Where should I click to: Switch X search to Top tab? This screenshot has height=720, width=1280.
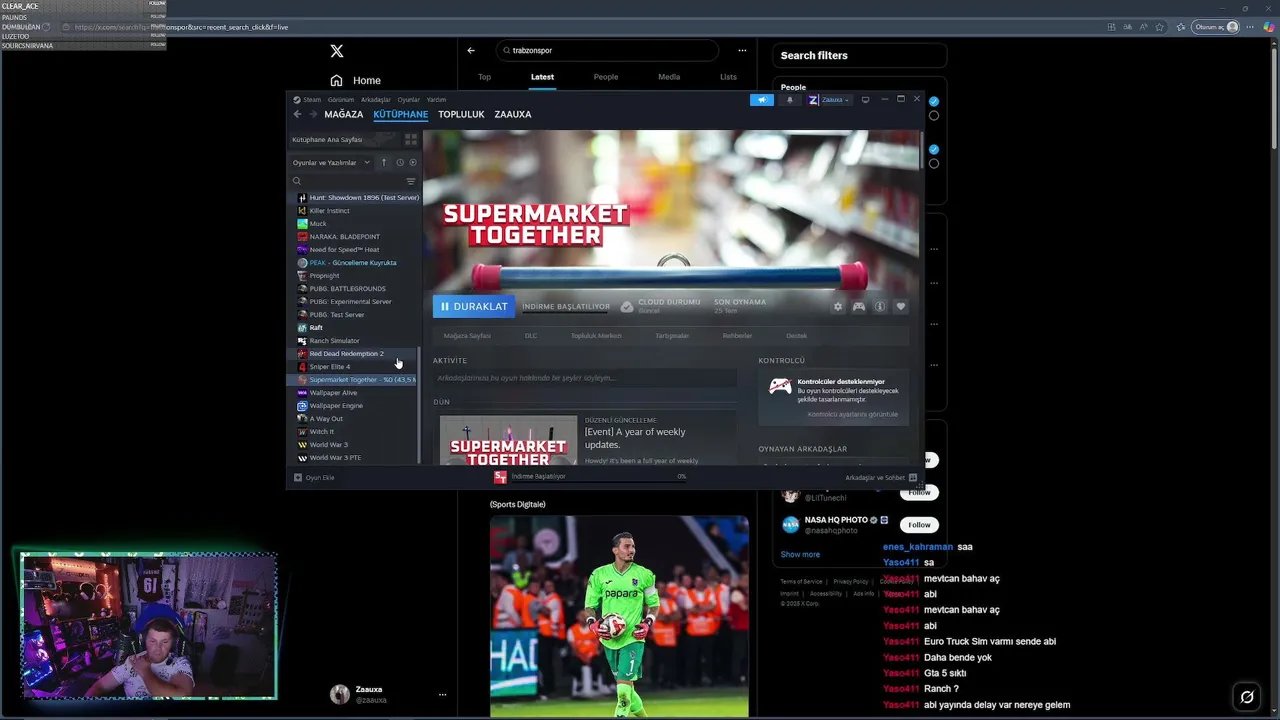(484, 77)
